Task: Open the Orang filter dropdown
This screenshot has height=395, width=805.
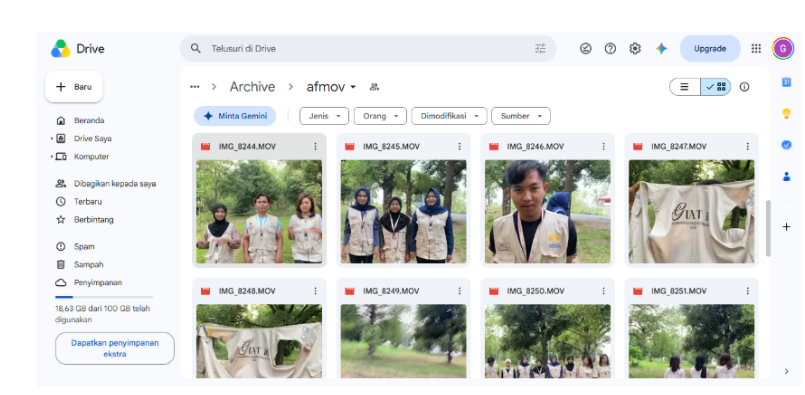Action: pyautogui.click(x=380, y=116)
